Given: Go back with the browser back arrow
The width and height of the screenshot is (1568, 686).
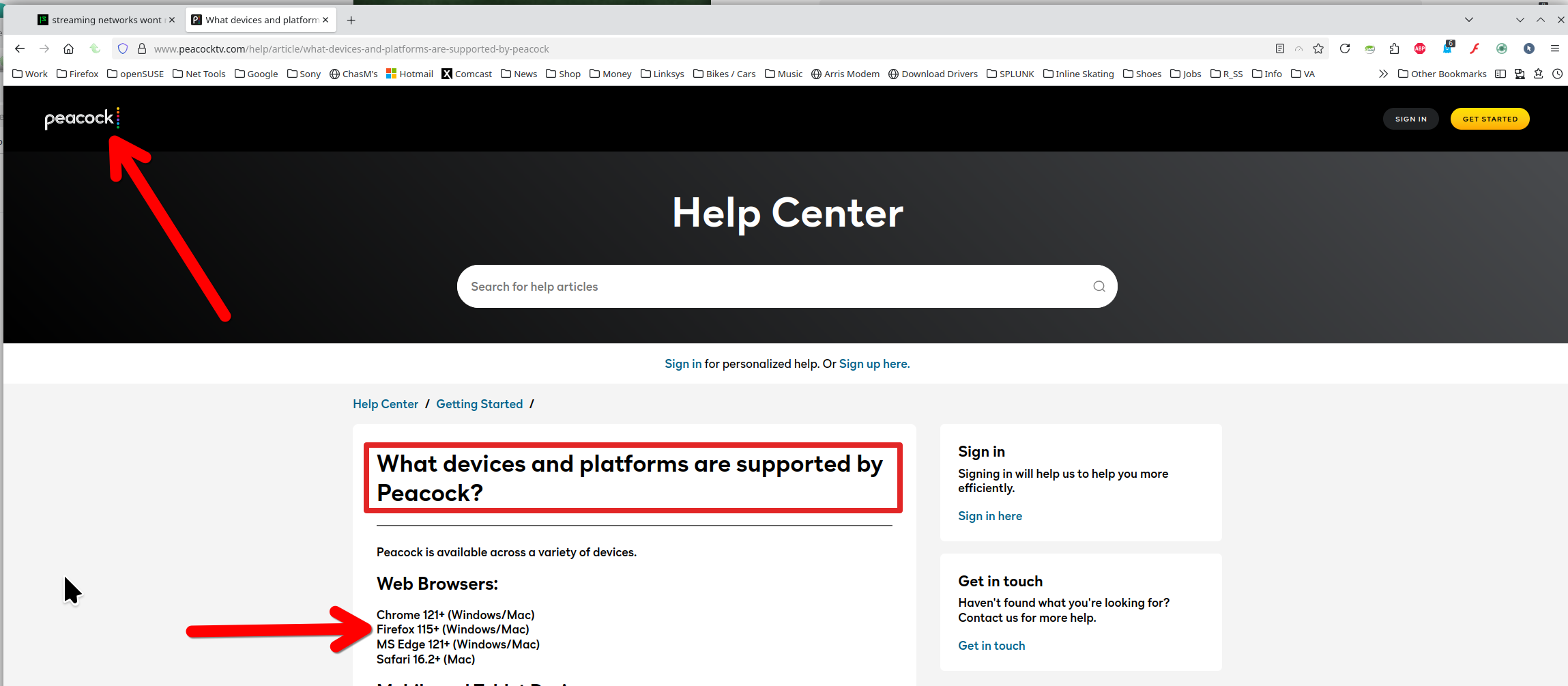Looking at the screenshot, I should click(20, 48).
